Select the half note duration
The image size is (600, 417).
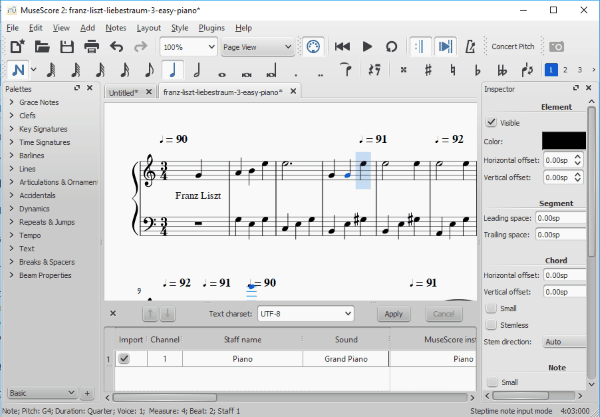tap(197, 70)
